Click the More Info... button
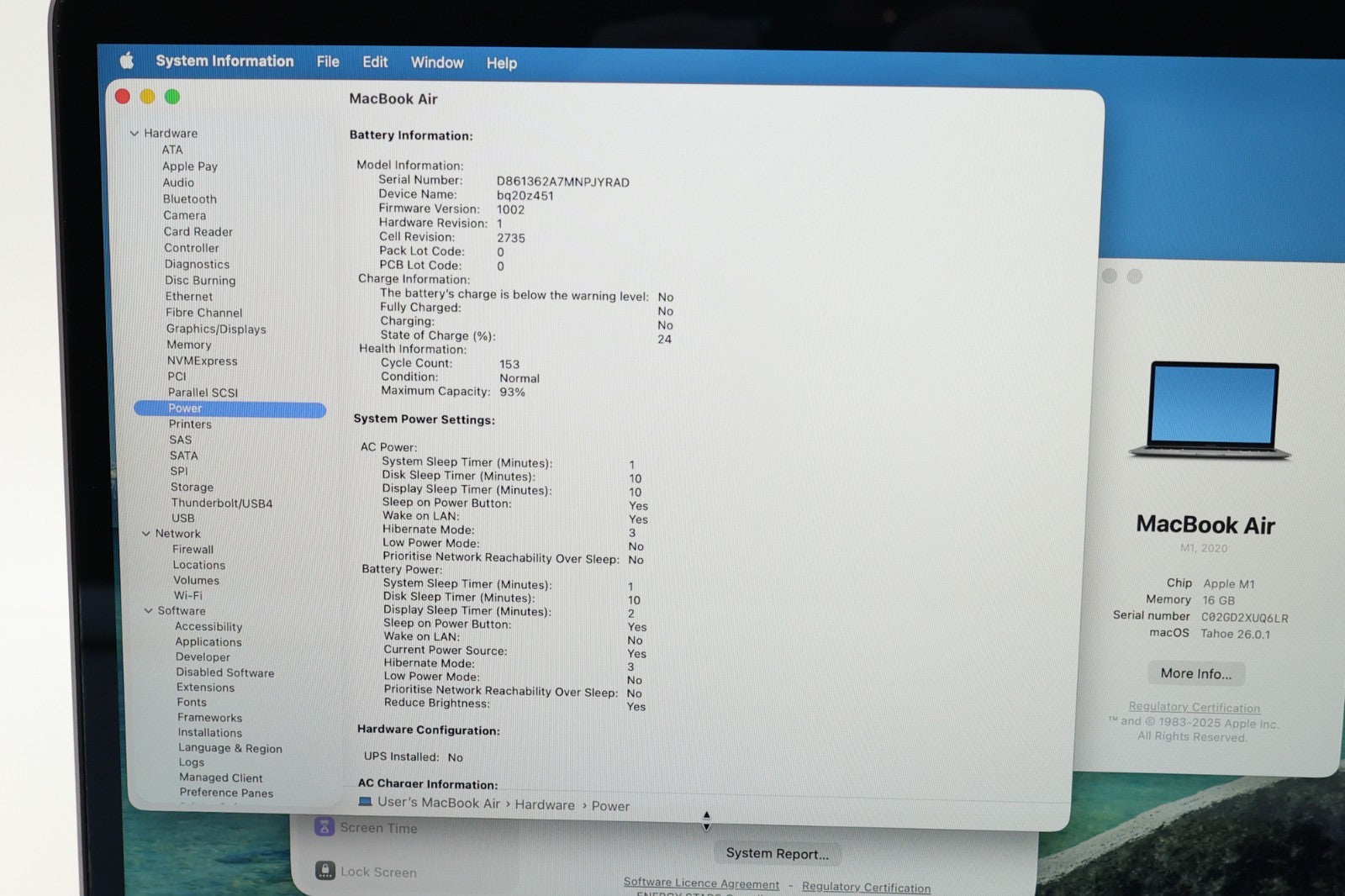This screenshot has width=1345, height=896. click(1195, 673)
